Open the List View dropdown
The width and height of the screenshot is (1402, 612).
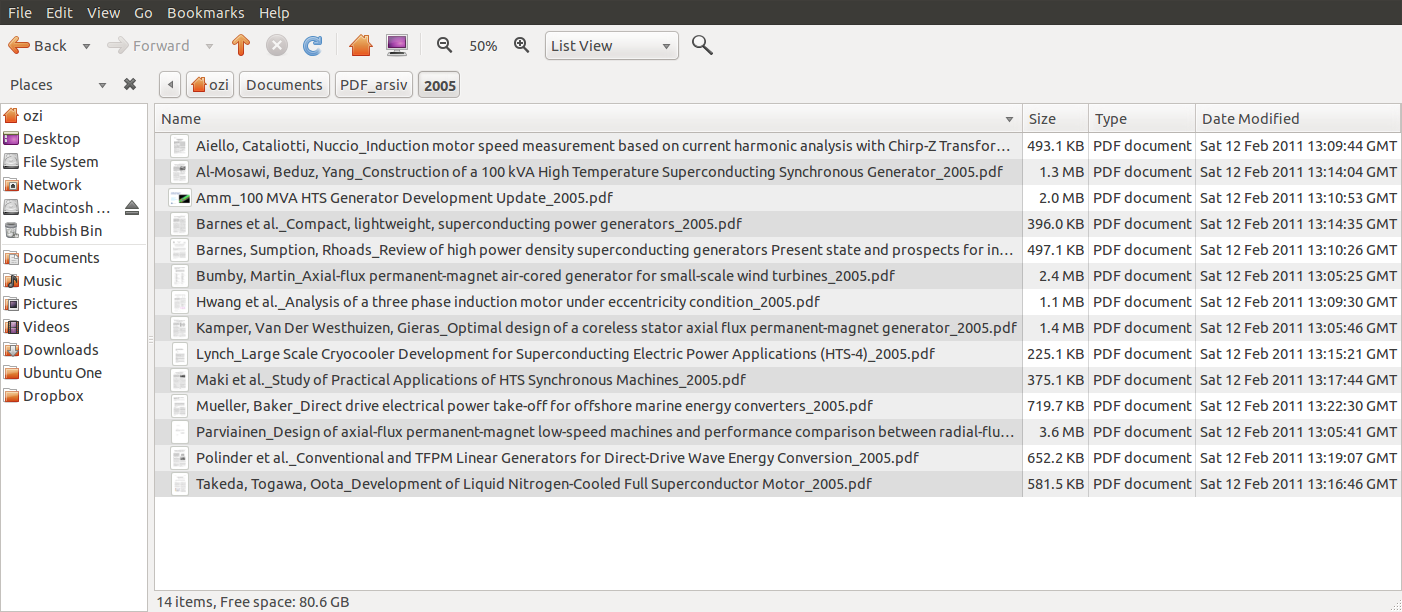click(x=612, y=46)
